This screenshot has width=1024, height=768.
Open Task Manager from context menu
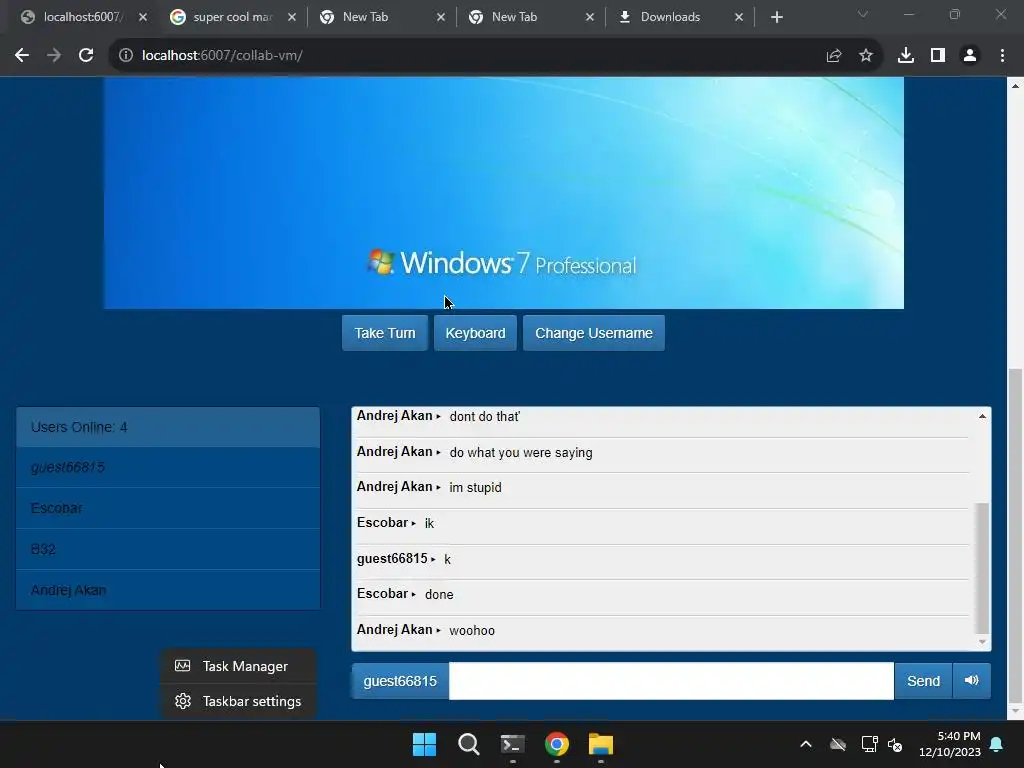[x=239, y=666]
